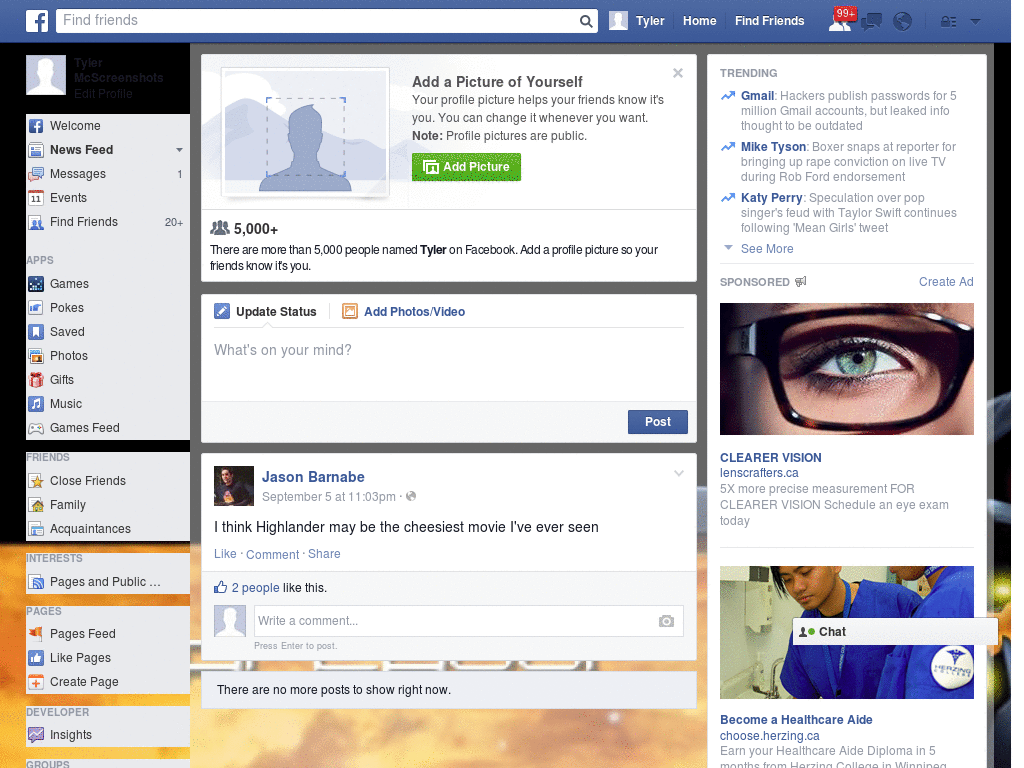The image size is (1024, 768).
Task: Open Gmail trending topic
Action: tap(757, 95)
